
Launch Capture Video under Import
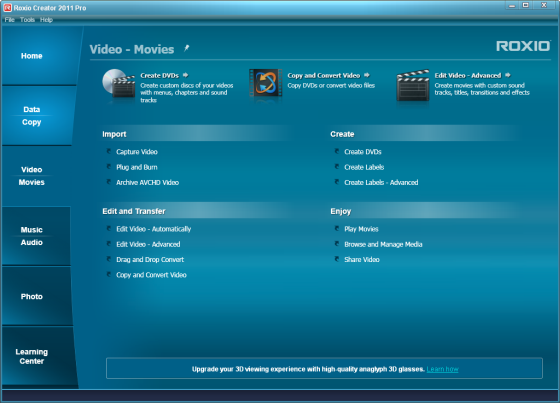(137, 152)
